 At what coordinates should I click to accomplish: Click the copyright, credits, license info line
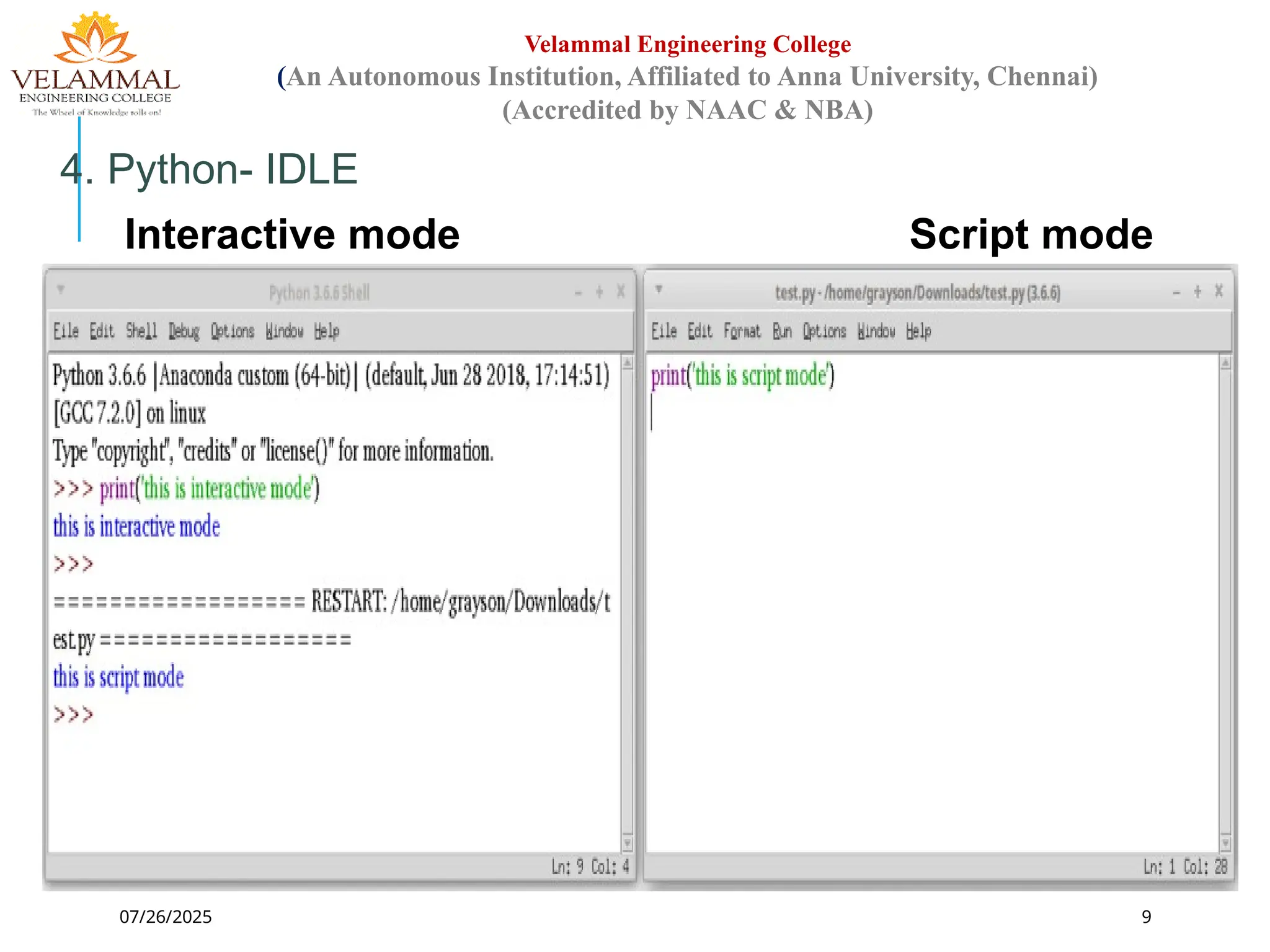(x=273, y=452)
